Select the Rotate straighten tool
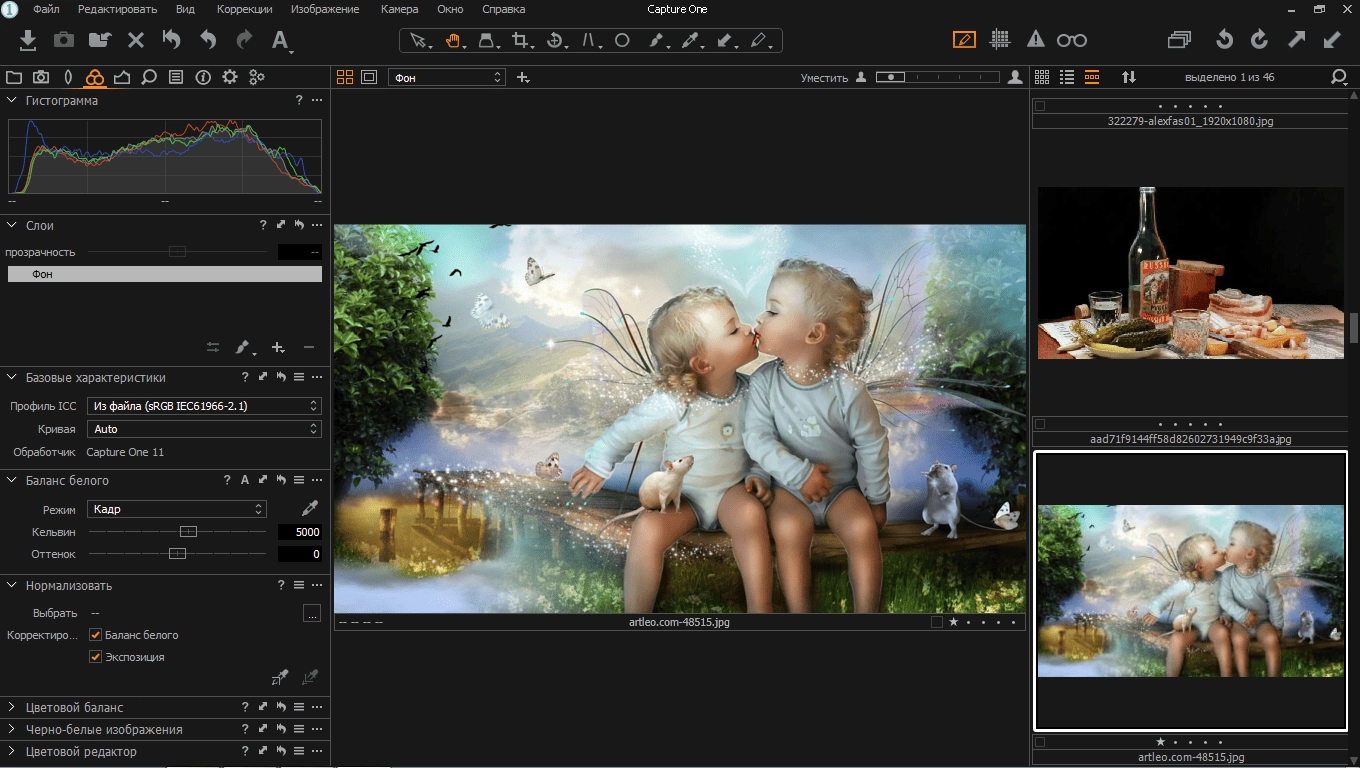 coord(555,41)
